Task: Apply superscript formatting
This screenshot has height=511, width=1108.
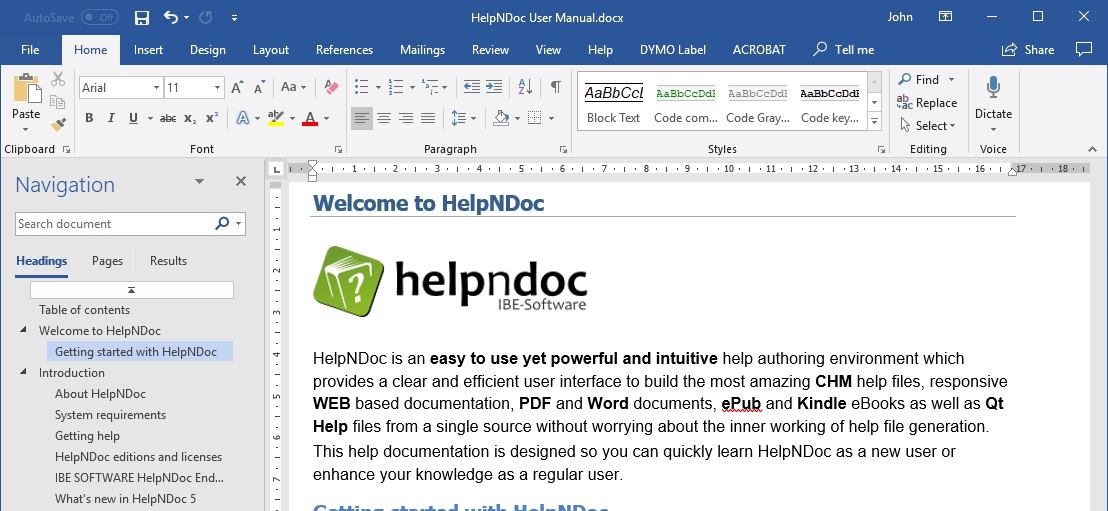Action: coord(212,118)
